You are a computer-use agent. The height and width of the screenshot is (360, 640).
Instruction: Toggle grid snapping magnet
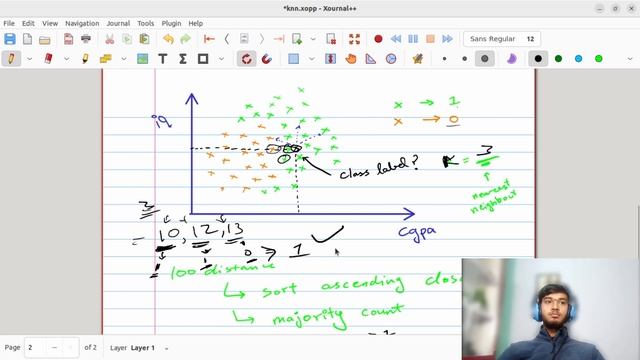coord(267,59)
